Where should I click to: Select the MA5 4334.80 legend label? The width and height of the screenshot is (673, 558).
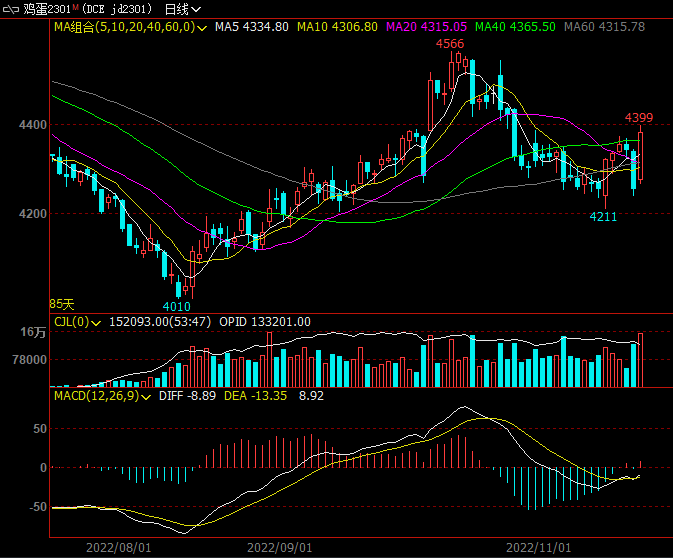251,27
